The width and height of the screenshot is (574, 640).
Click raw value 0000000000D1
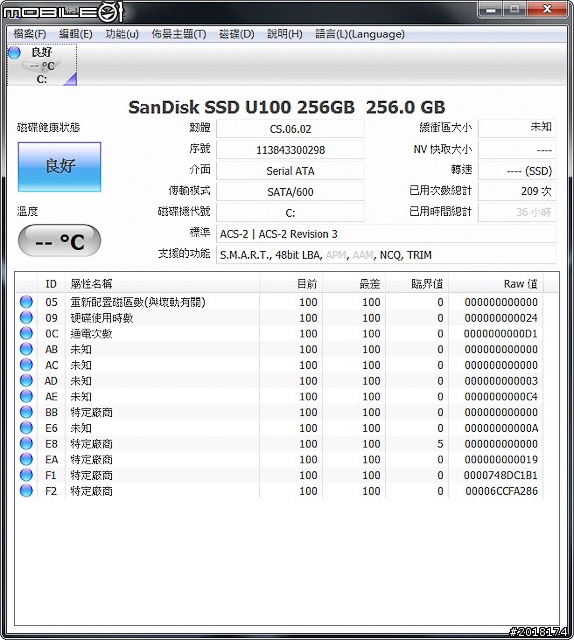[x=501, y=334]
